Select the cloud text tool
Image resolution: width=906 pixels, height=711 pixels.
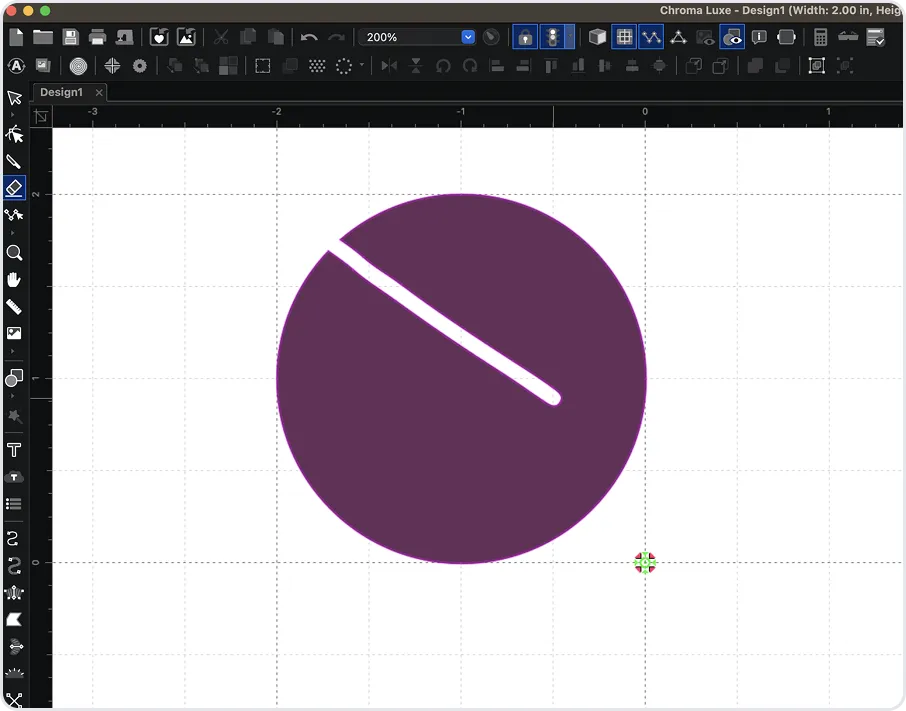[x=14, y=477]
